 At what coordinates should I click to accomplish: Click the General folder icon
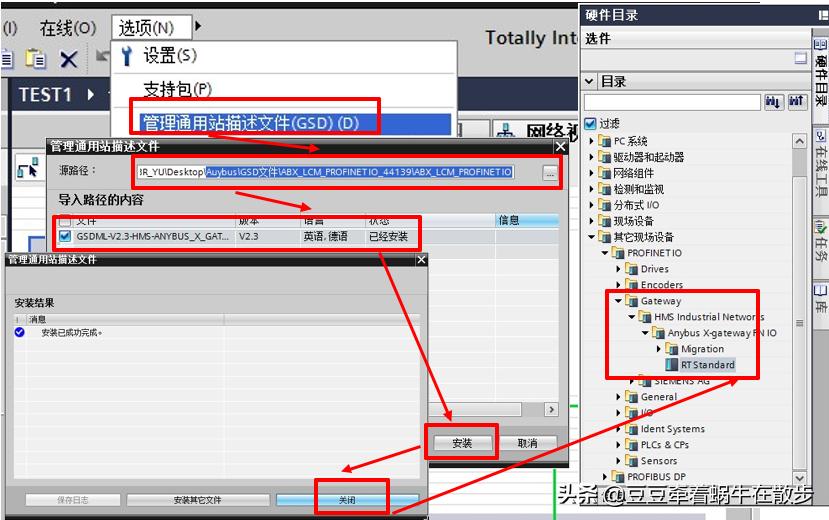point(631,396)
